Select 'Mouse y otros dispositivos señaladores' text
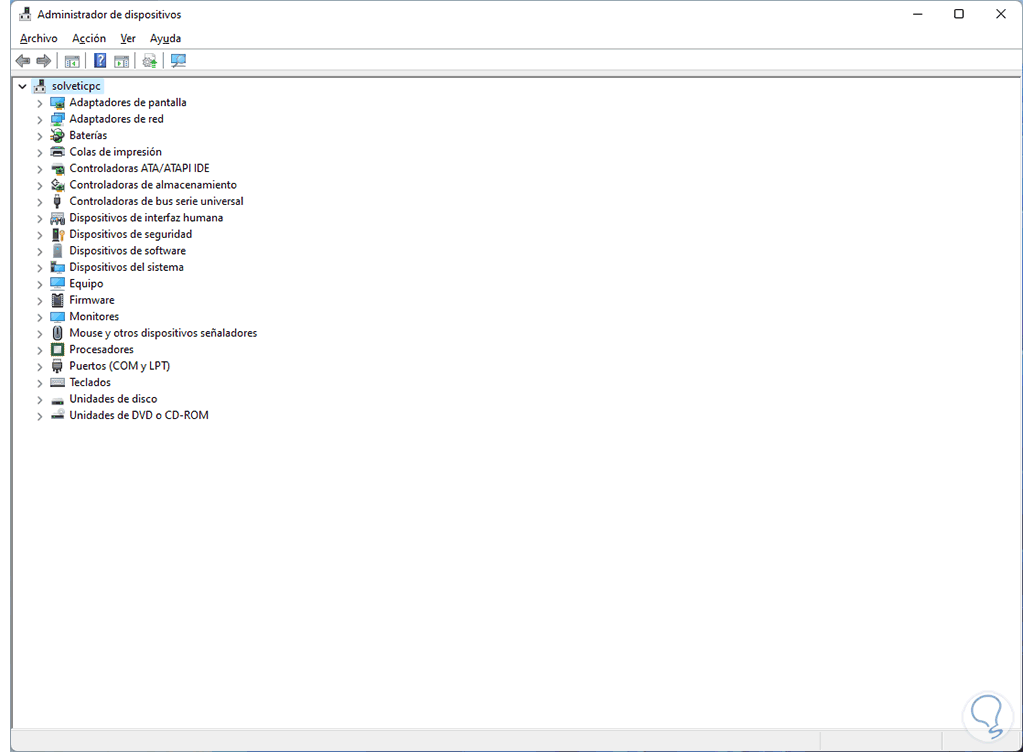Image resolution: width=1034 pixels, height=752 pixels. (x=163, y=333)
